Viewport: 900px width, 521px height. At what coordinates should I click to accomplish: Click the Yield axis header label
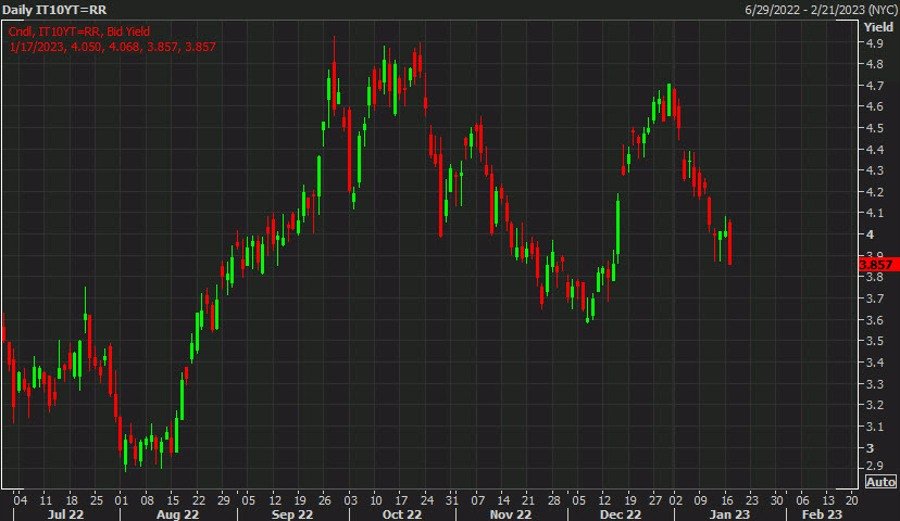point(879,26)
